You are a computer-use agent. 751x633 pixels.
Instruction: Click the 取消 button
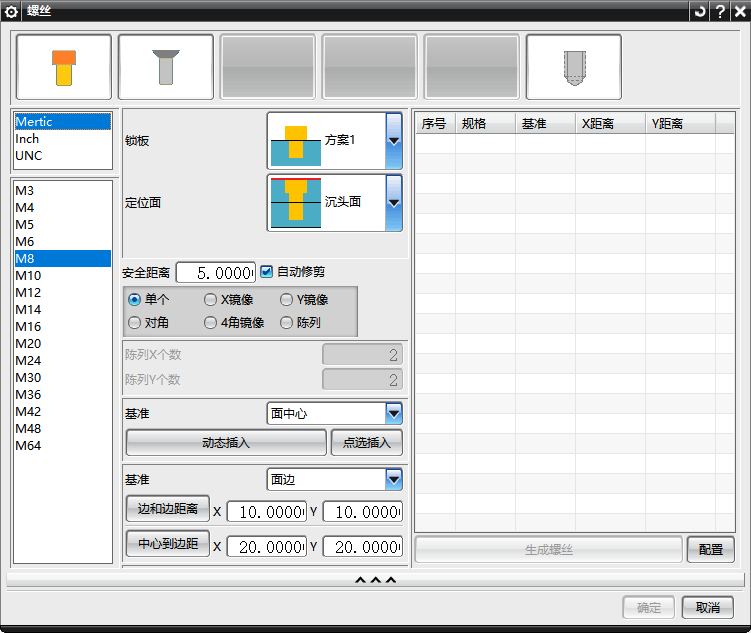[x=707, y=608]
